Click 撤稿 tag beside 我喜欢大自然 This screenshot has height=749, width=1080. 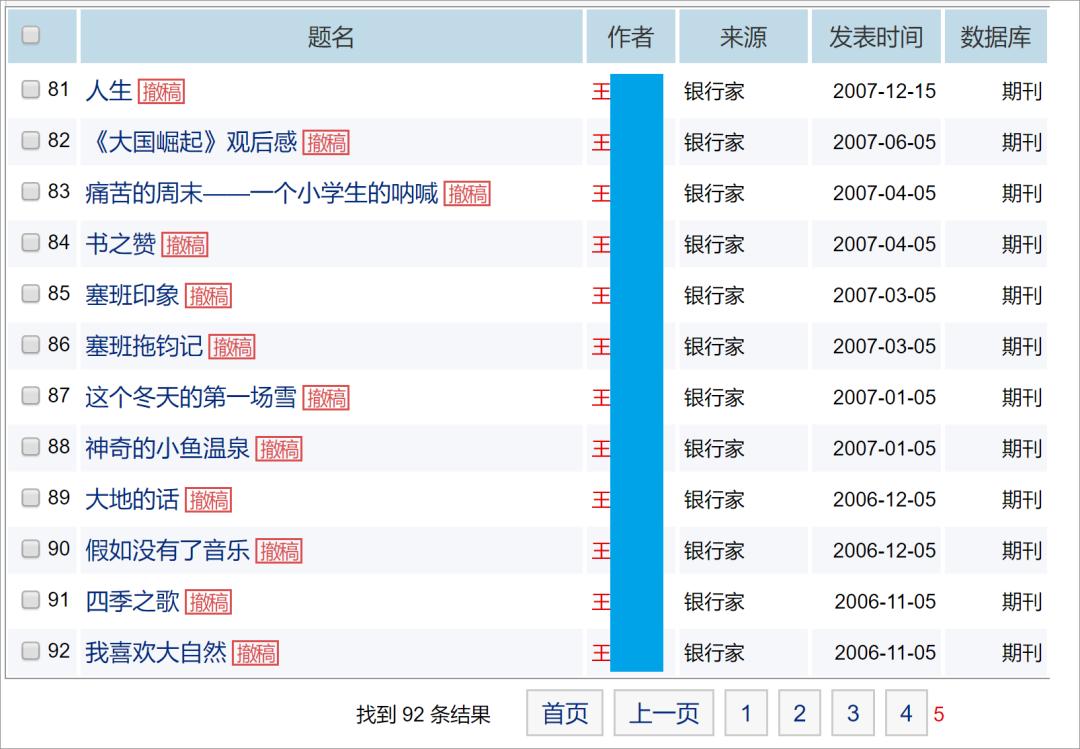tap(256, 653)
